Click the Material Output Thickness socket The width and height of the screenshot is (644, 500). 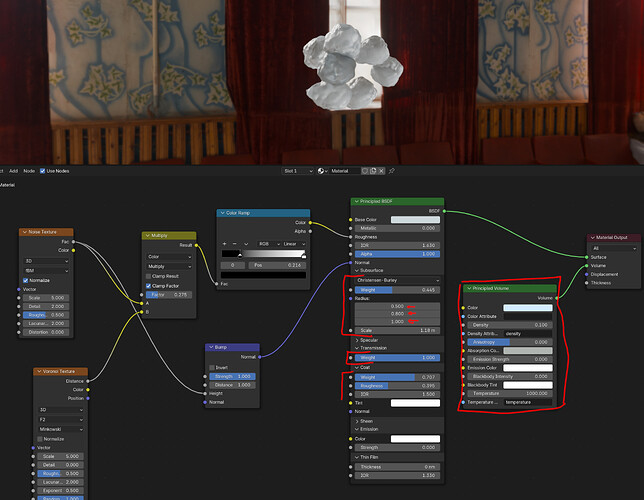586,283
